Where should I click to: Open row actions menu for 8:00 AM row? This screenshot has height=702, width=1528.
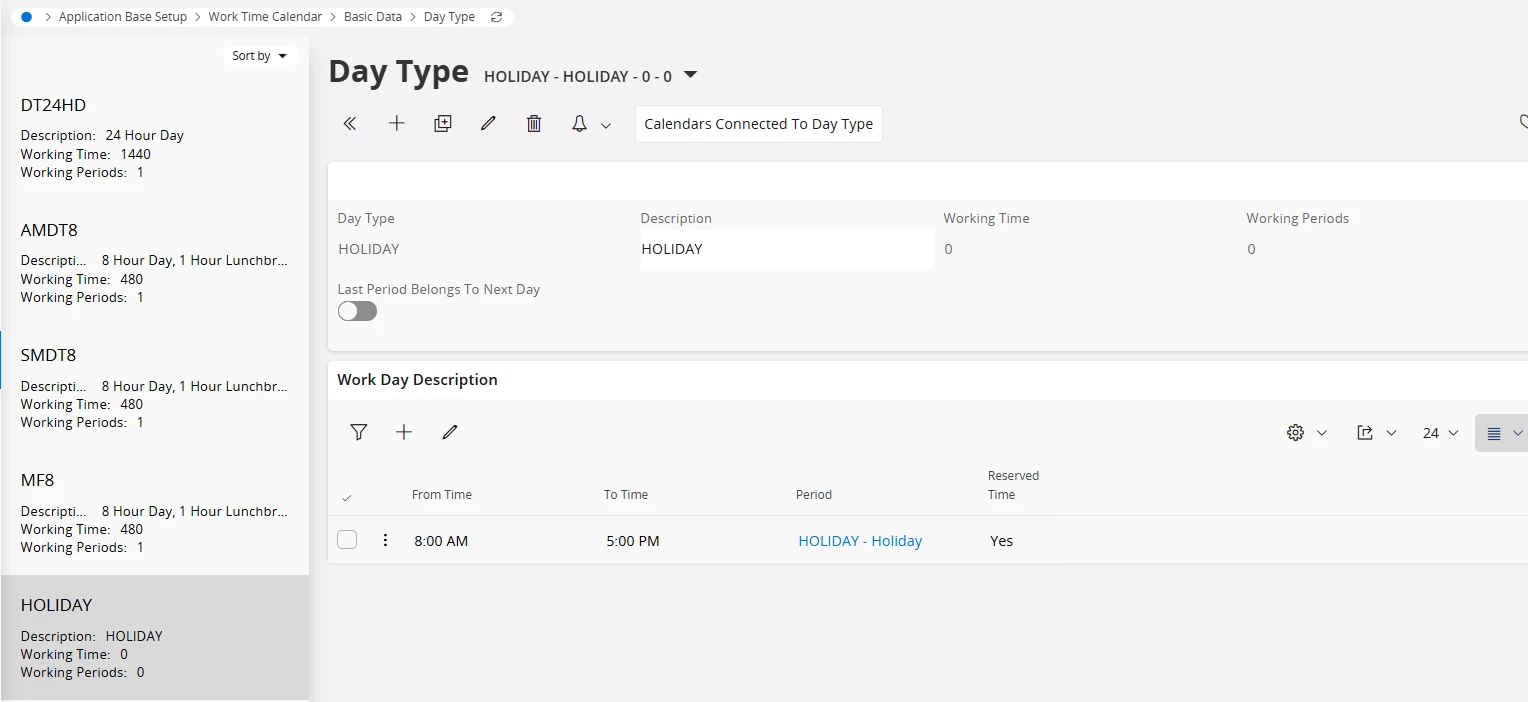[385, 540]
